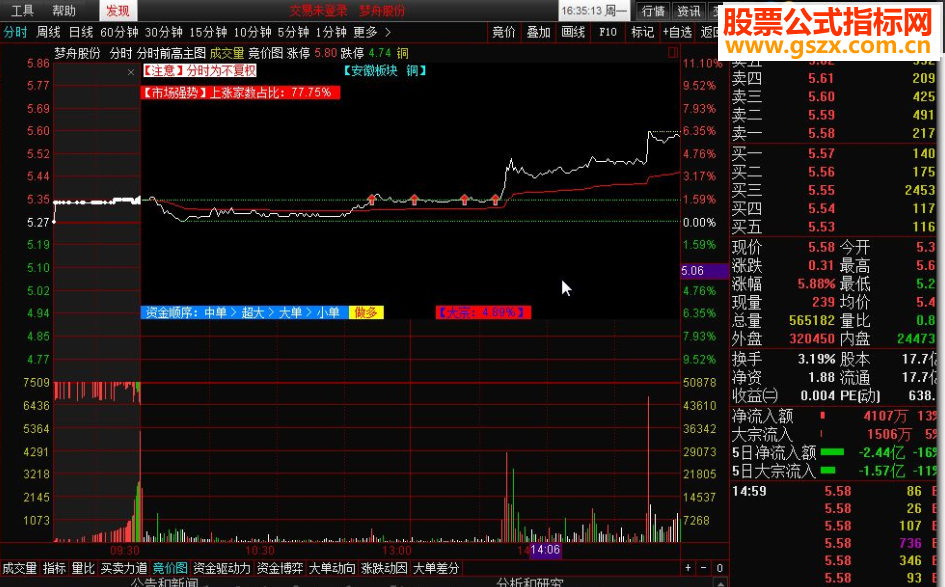Click the 买五 5.53 order row
Screen dimensions: 945x587
834,227
